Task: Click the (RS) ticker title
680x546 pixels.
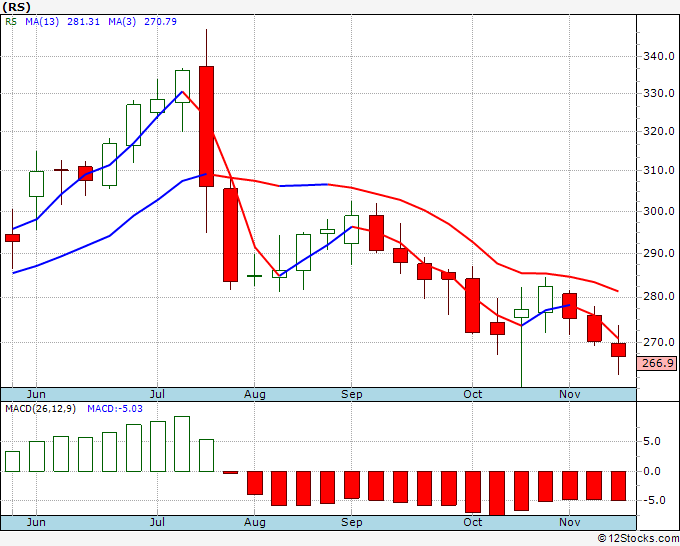Action: 16,7
